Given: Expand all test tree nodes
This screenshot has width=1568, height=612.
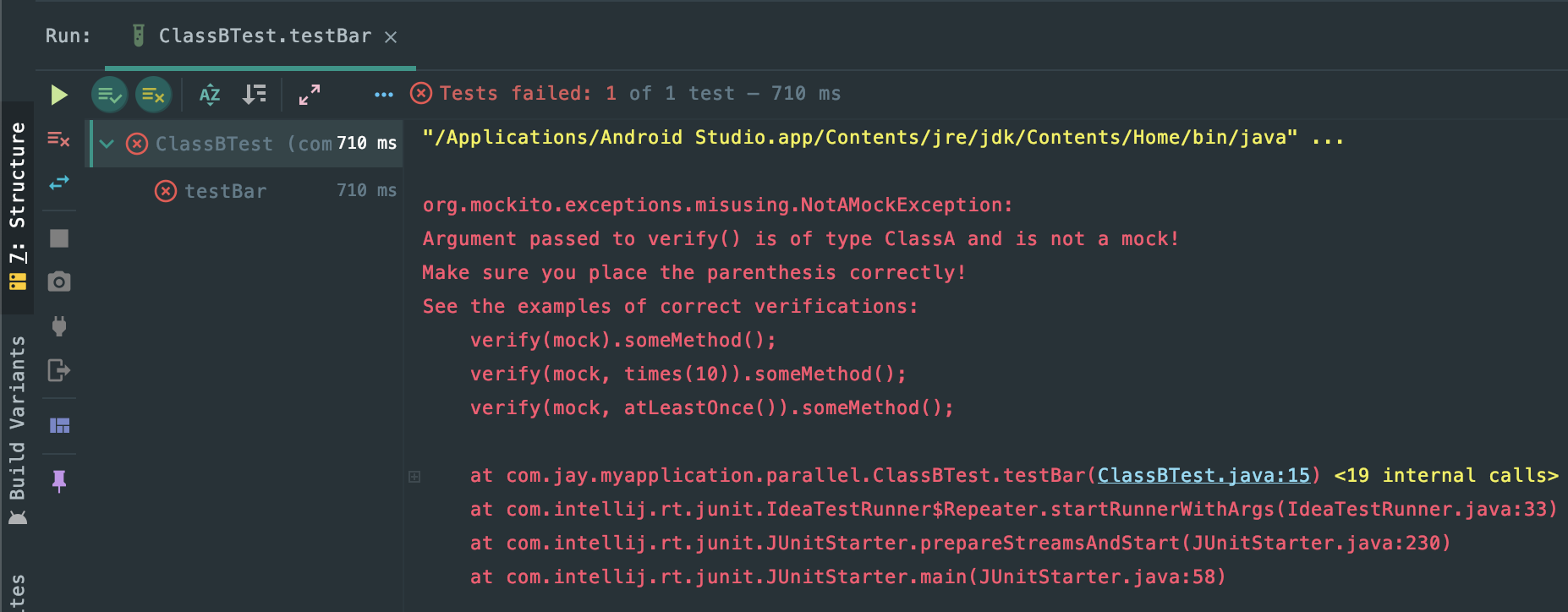Looking at the screenshot, I should (x=310, y=95).
